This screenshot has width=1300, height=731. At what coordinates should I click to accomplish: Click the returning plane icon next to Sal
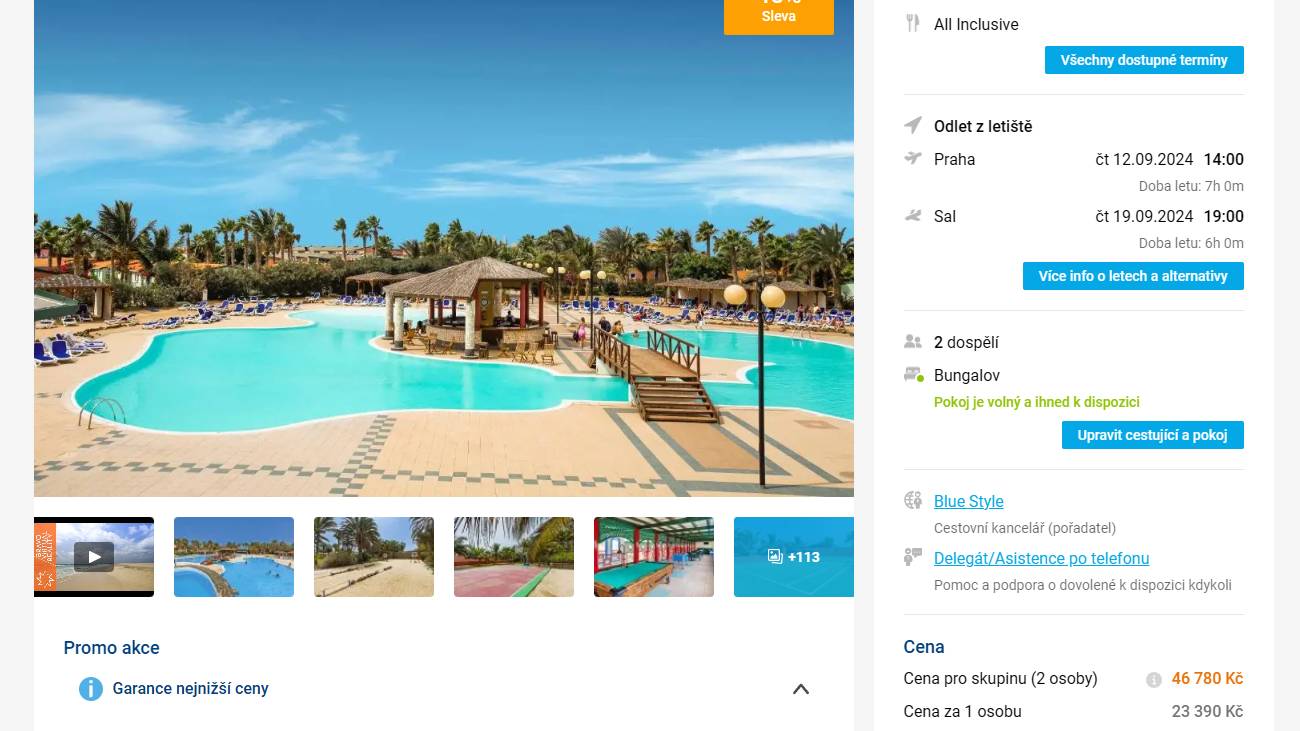tap(913, 215)
